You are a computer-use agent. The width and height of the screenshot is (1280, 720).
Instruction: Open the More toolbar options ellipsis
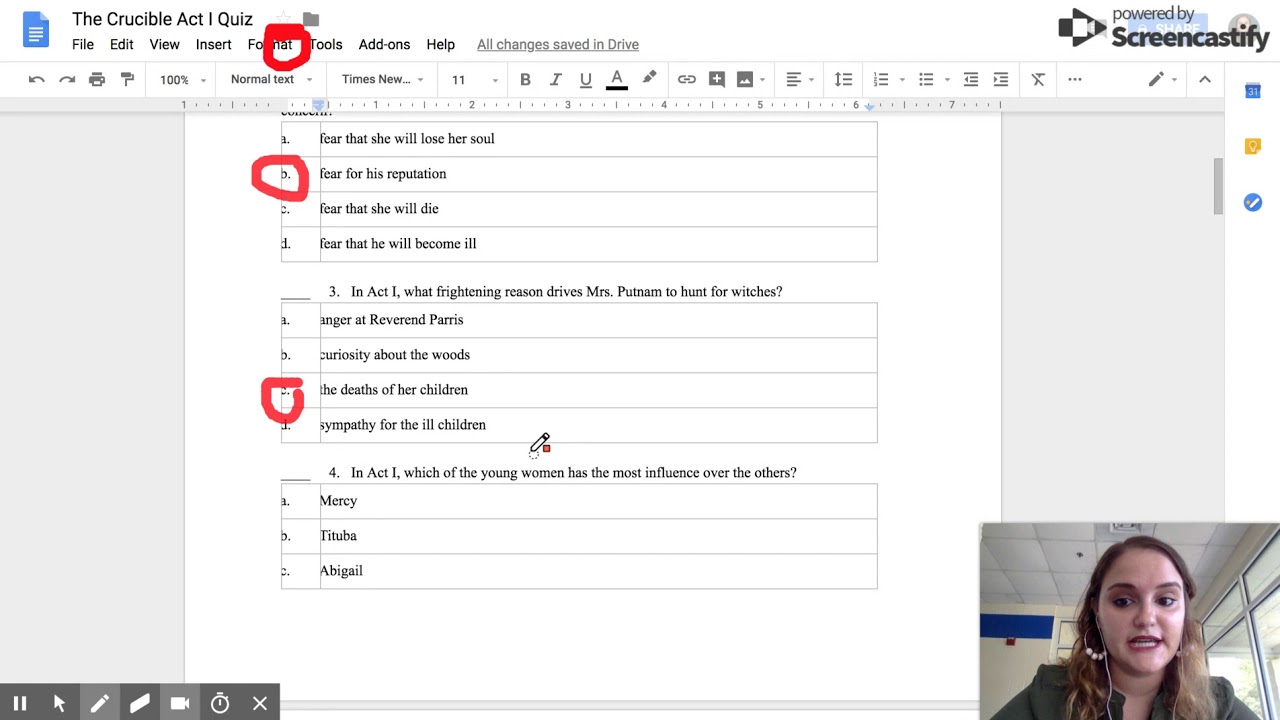[1075, 80]
